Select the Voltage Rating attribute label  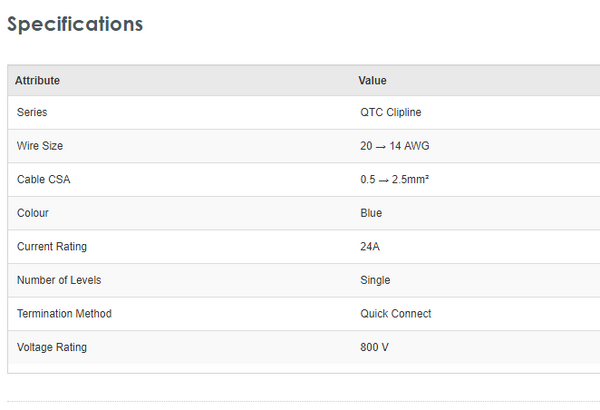coord(52,347)
